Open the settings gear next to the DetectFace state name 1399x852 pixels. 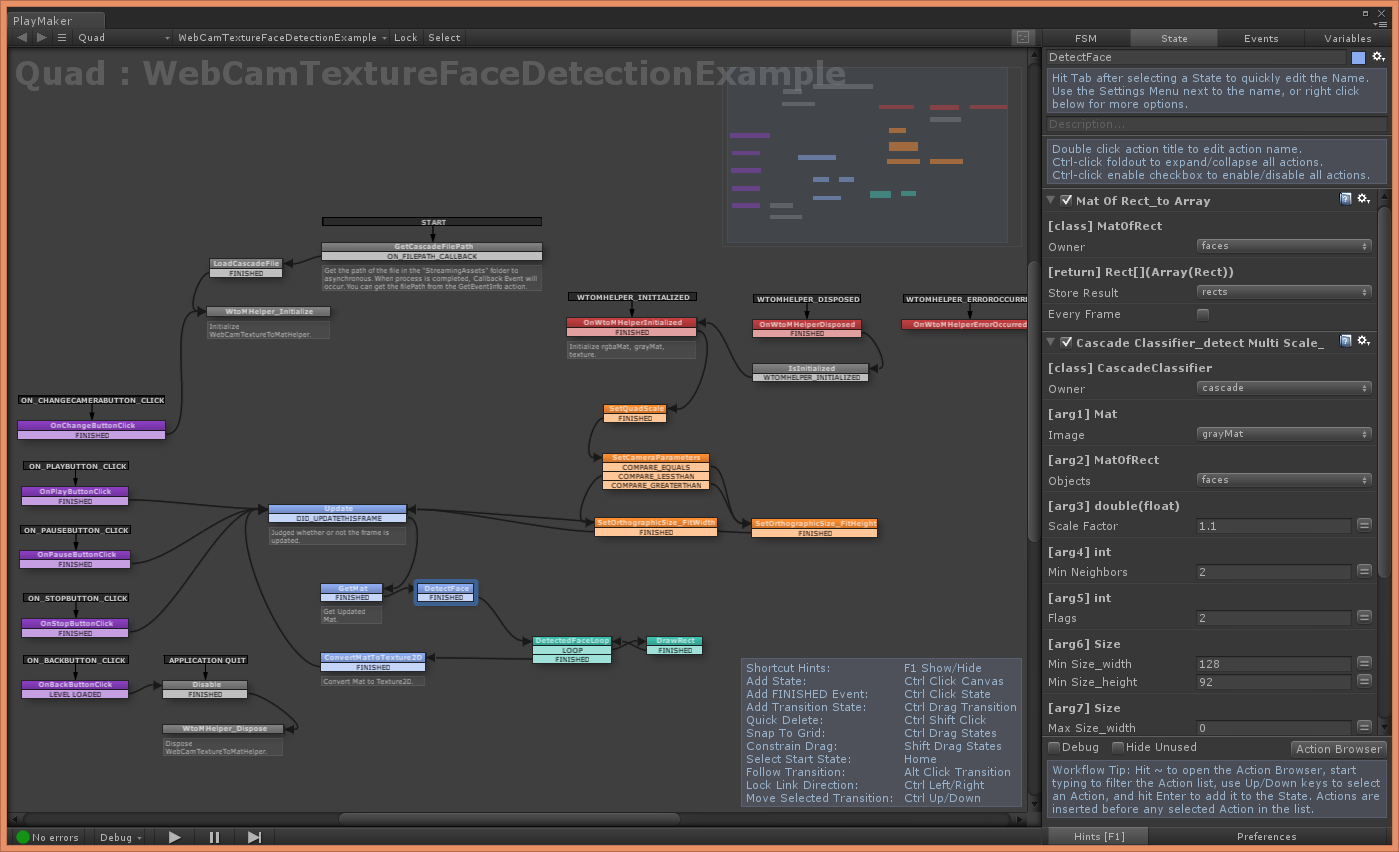point(1377,57)
